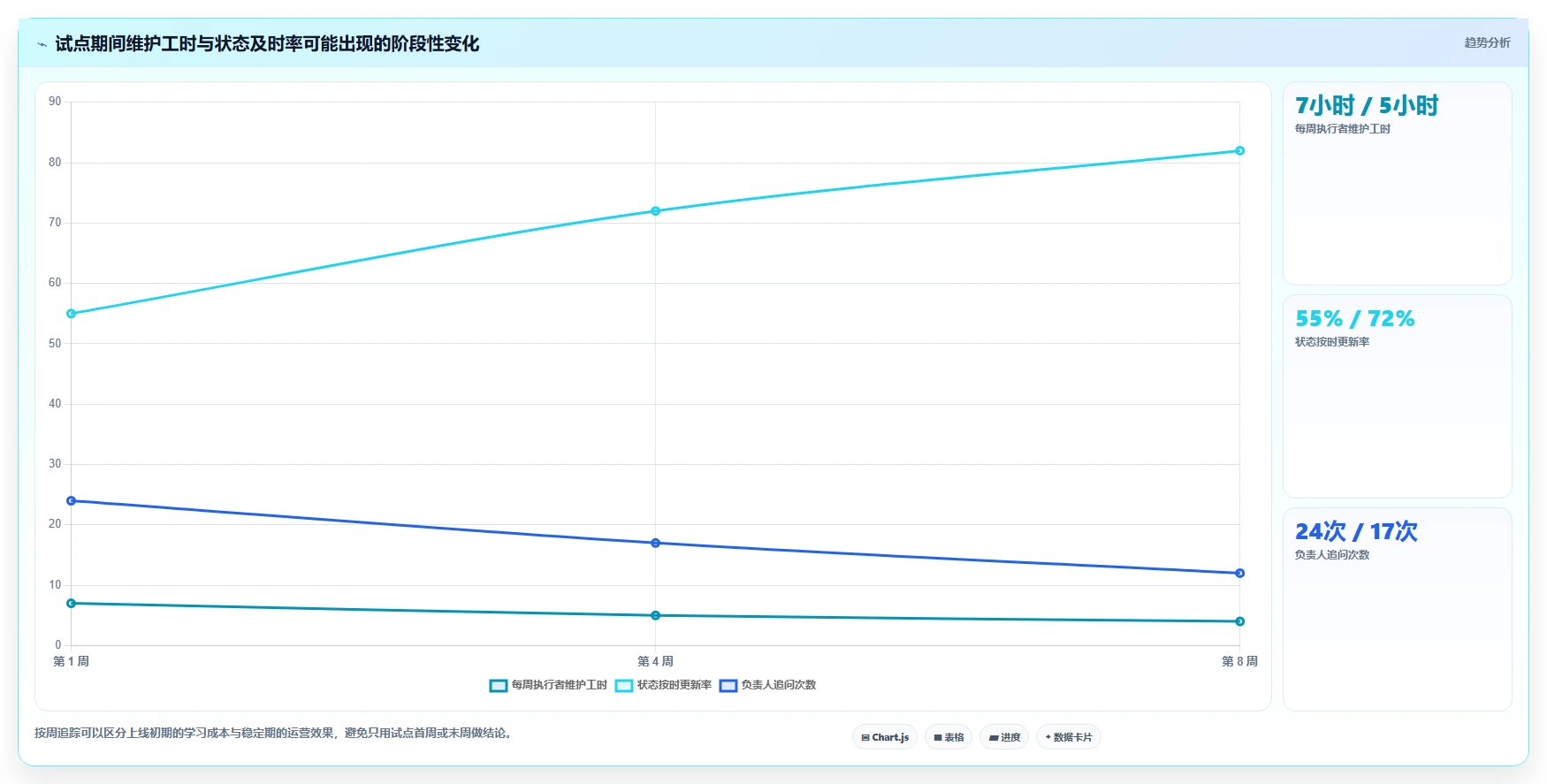Open the 24次 / 17次 data card
Image resolution: width=1547 pixels, height=784 pixels.
pyautogui.click(x=1397, y=610)
